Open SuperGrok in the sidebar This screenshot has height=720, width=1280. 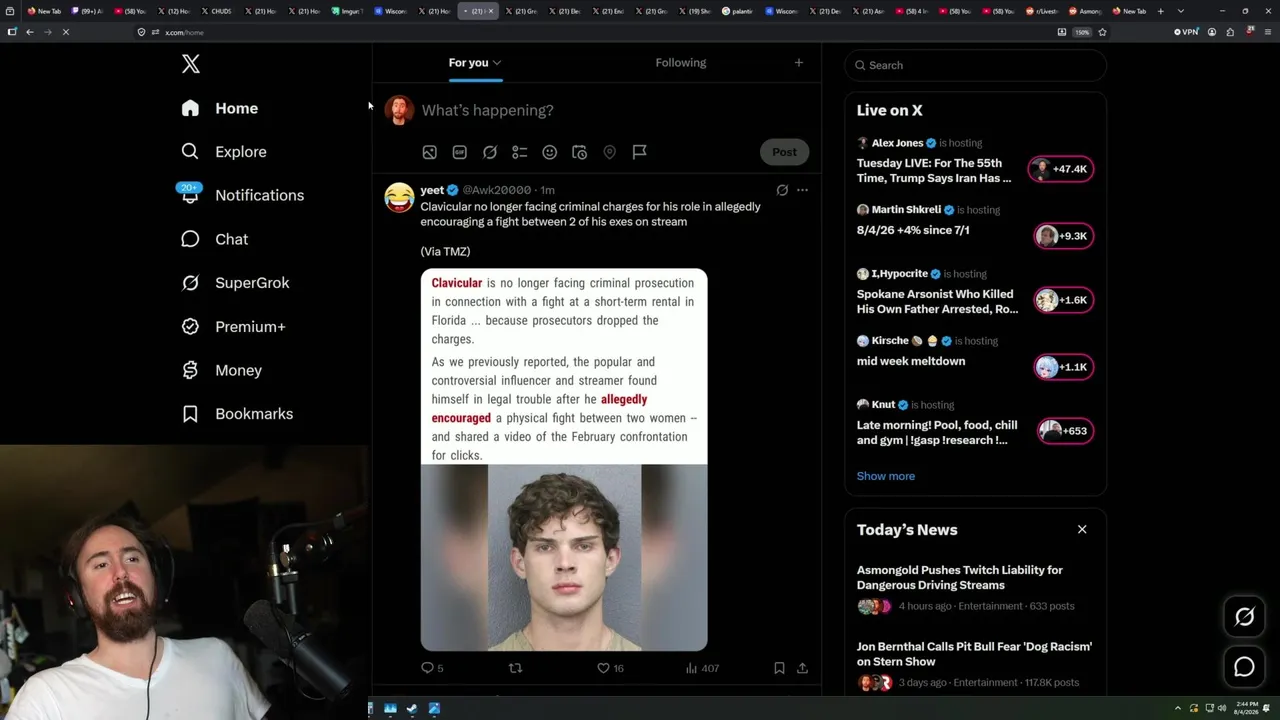(235, 283)
